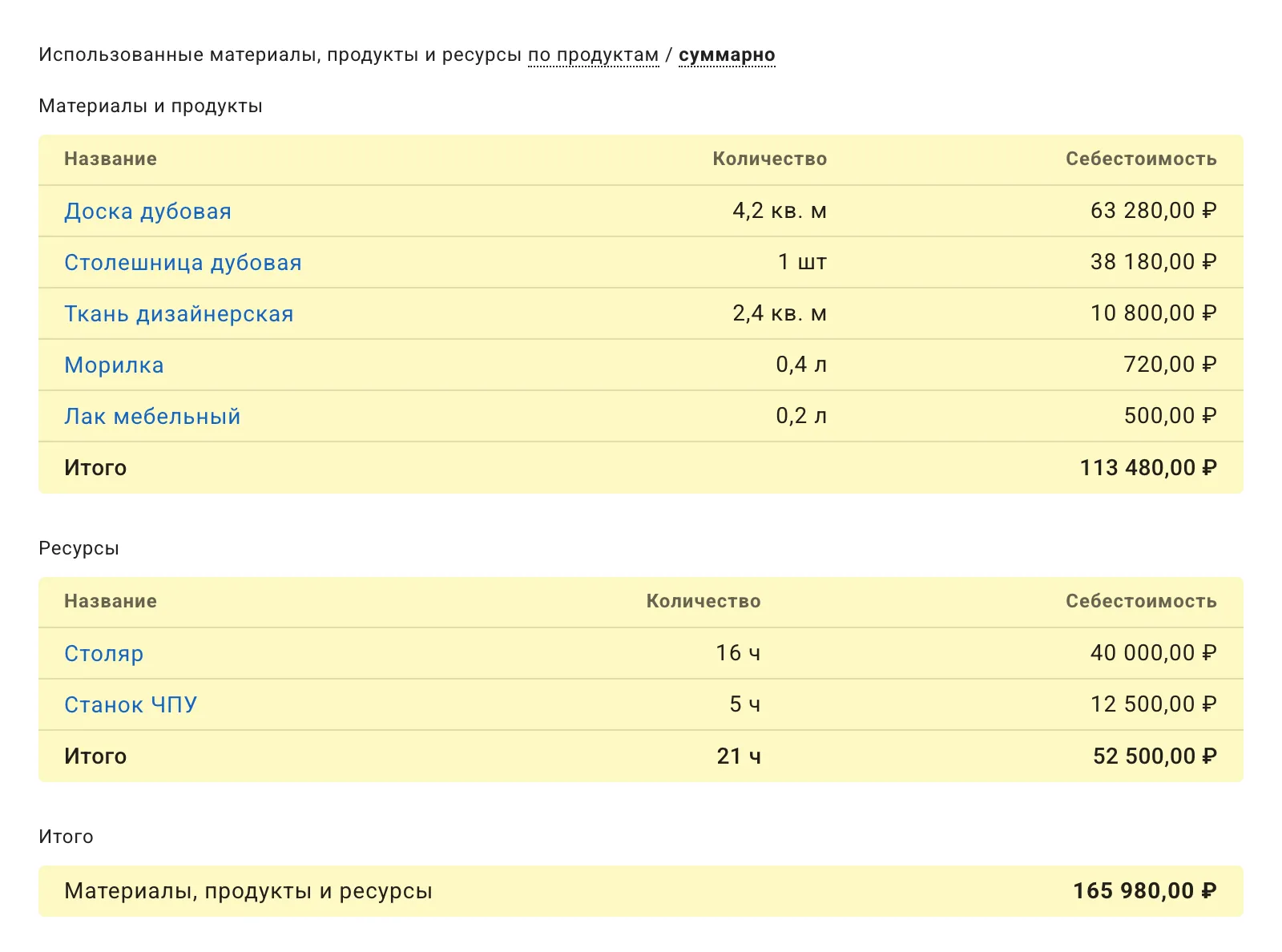The height and width of the screenshot is (952, 1282).
Task: Open the 'Лак мебельный' material details
Action: click(152, 416)
